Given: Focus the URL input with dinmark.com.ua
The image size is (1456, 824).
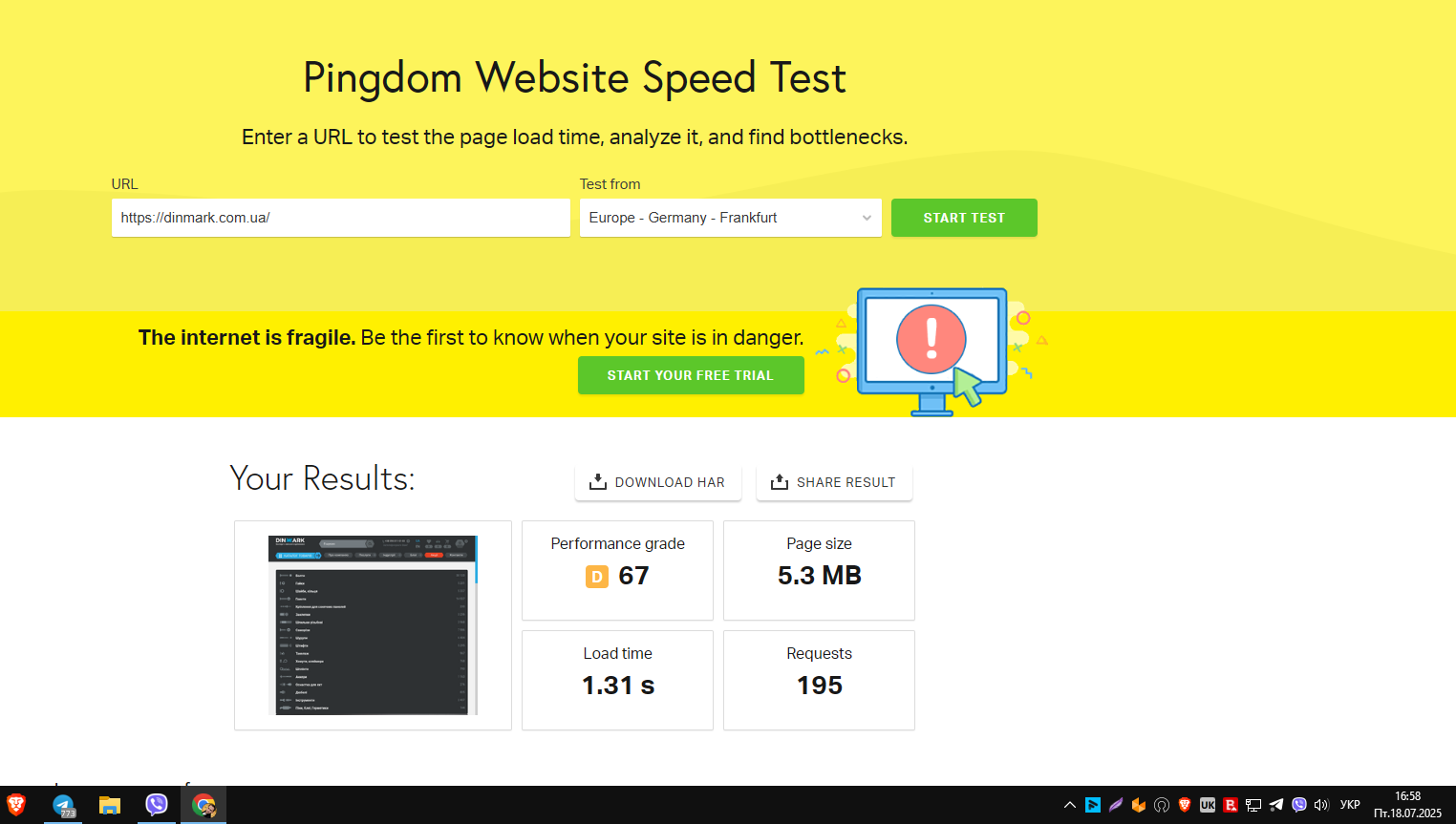Looking at the screenshot, I should (x=340, y=218).
